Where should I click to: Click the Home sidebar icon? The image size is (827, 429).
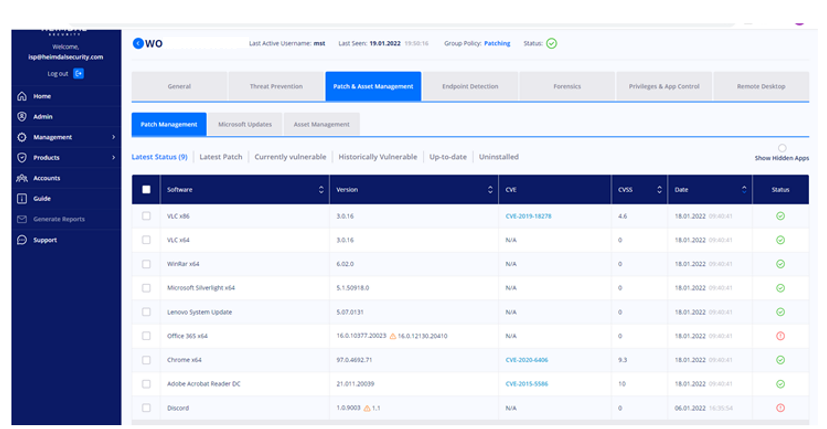pyautogui.click(x=22, y=96)
